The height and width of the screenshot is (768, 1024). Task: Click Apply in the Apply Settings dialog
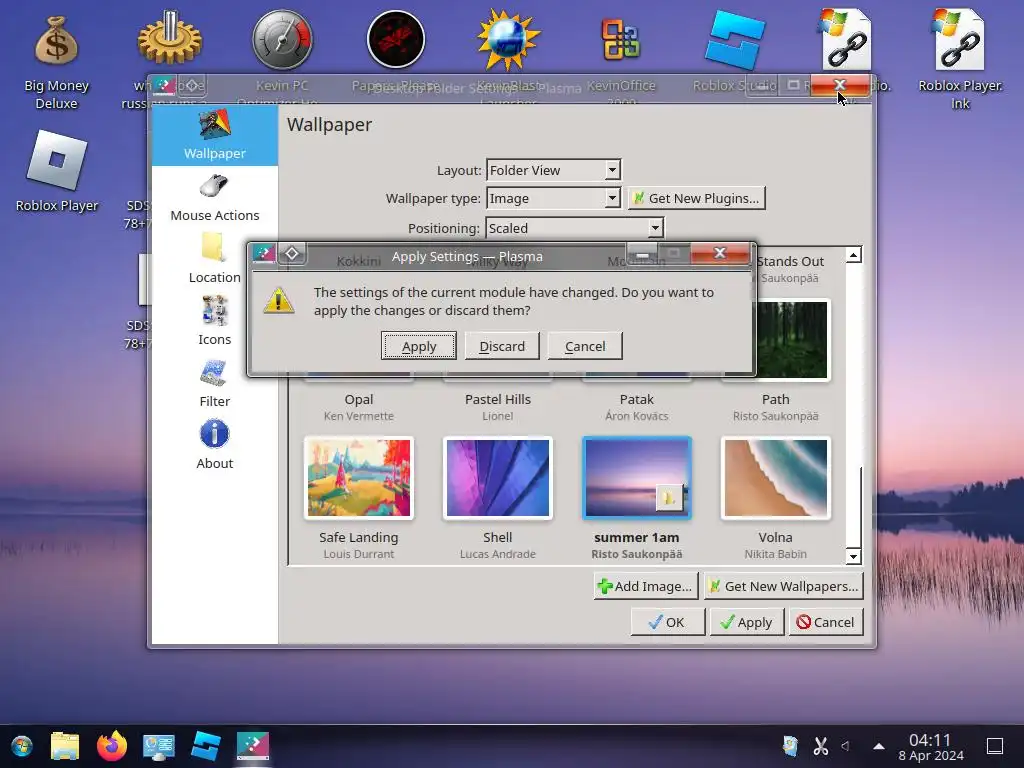419,346
